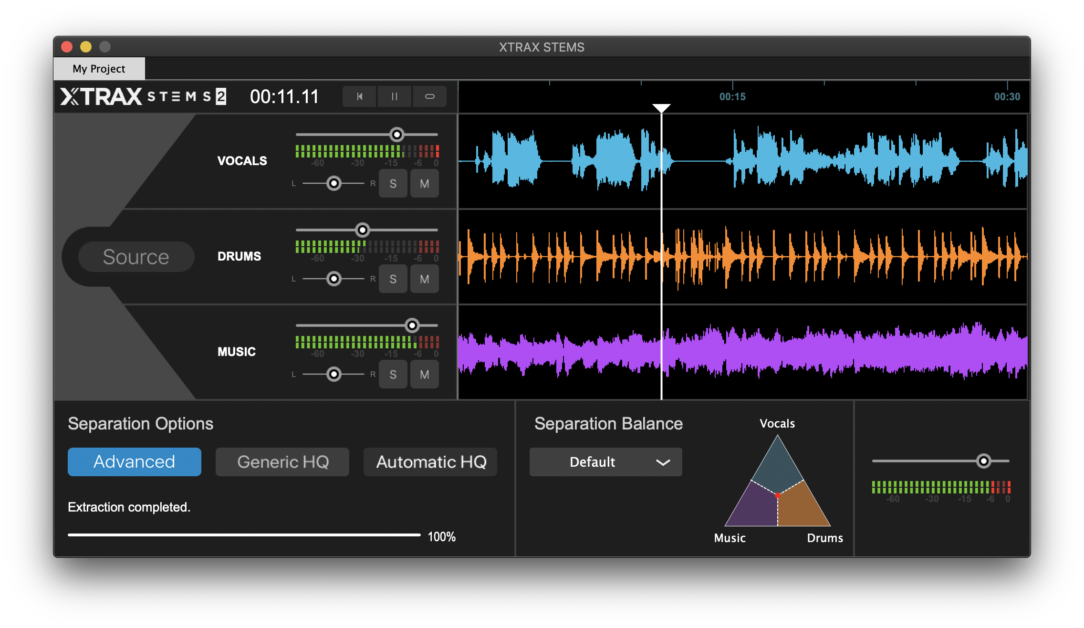1084x628 pixels.
Task: Click the rewind to start button
Action: [x=359, y=97]
